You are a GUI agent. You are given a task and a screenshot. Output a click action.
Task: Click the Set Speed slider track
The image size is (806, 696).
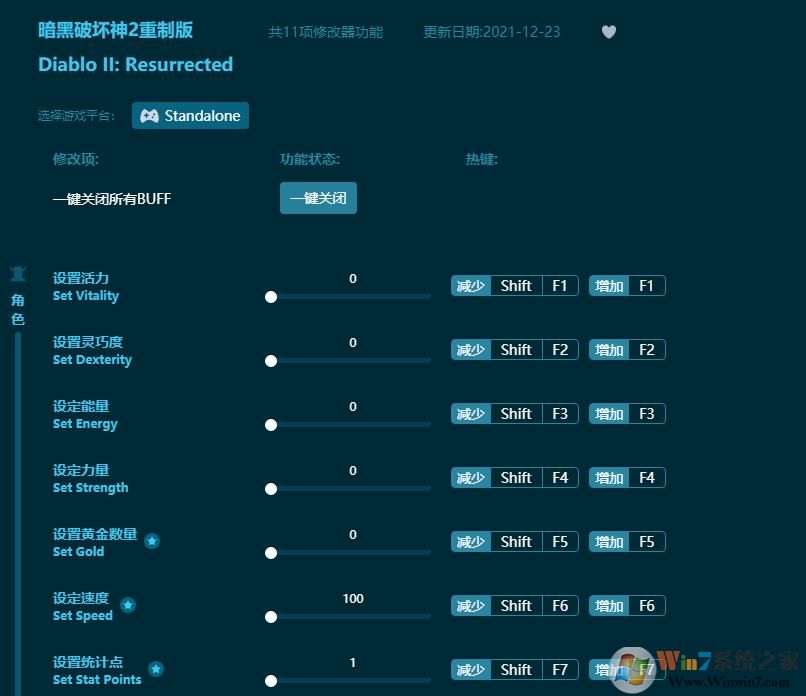click(x=350, y=617)
